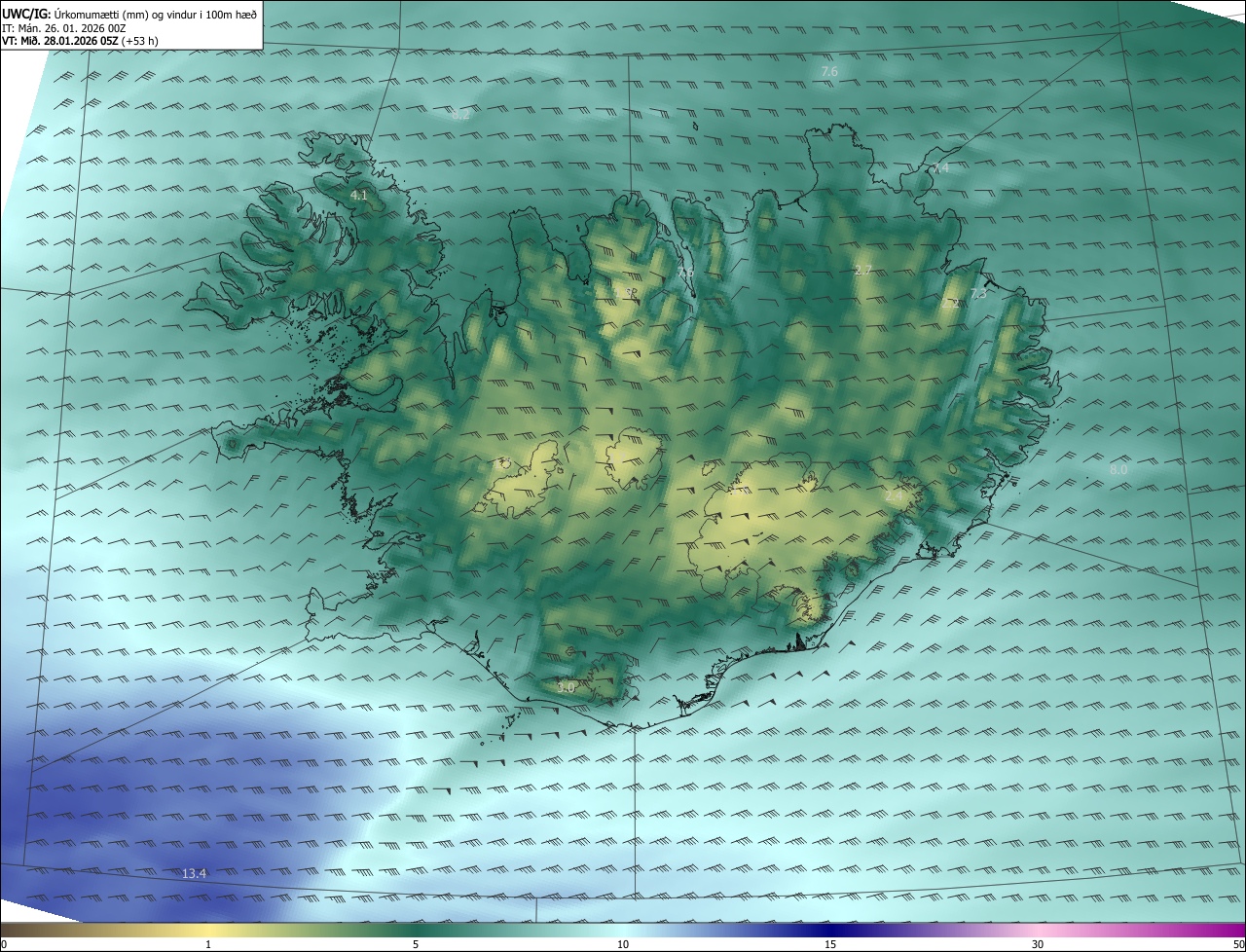The height and width of the screenshot is (952, 1246).
Task: Click the 13.4 value over the southwest sea
Action: [195, 873]
